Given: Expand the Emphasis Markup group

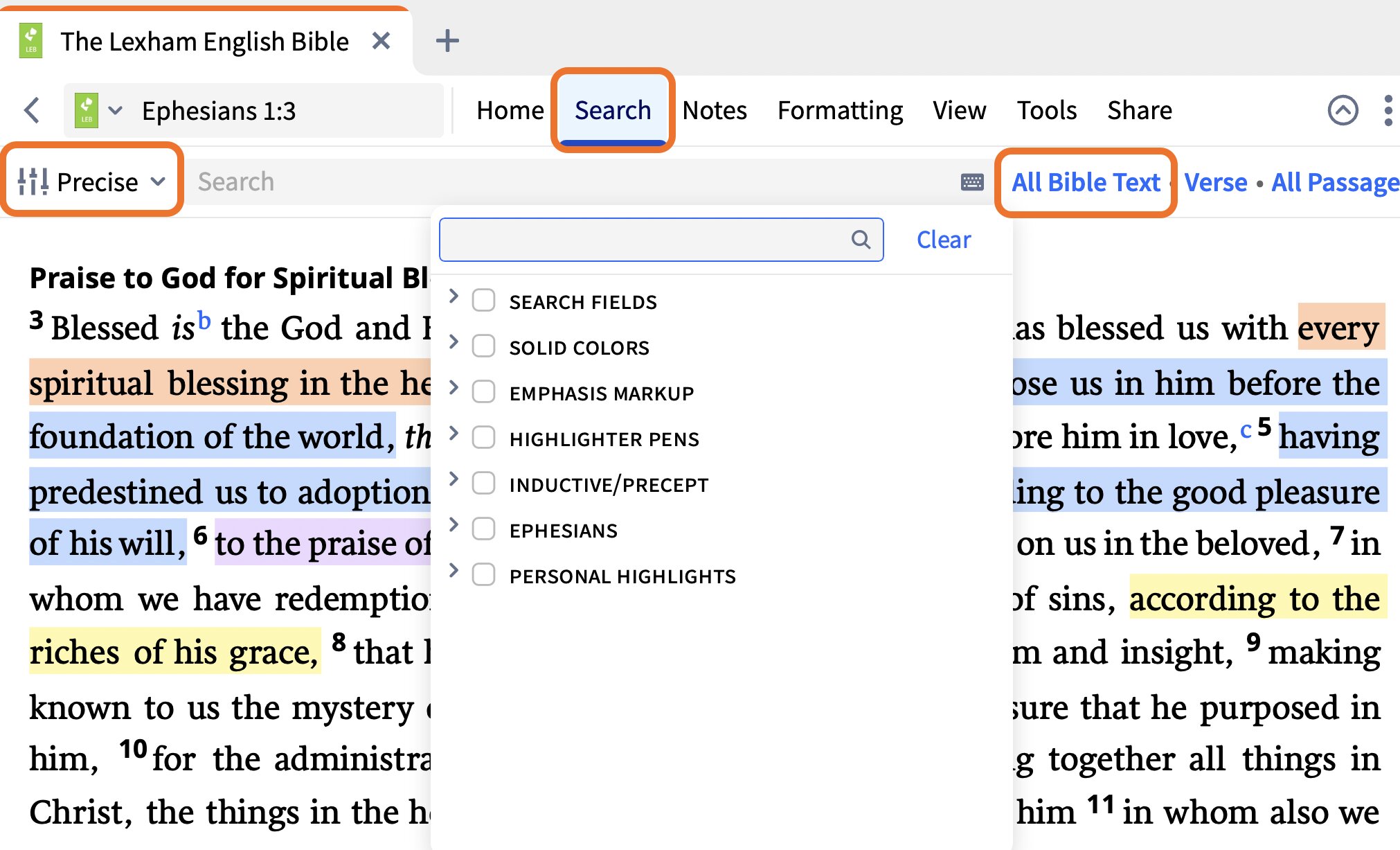Looking at the screenshot, I should (454, 388).
